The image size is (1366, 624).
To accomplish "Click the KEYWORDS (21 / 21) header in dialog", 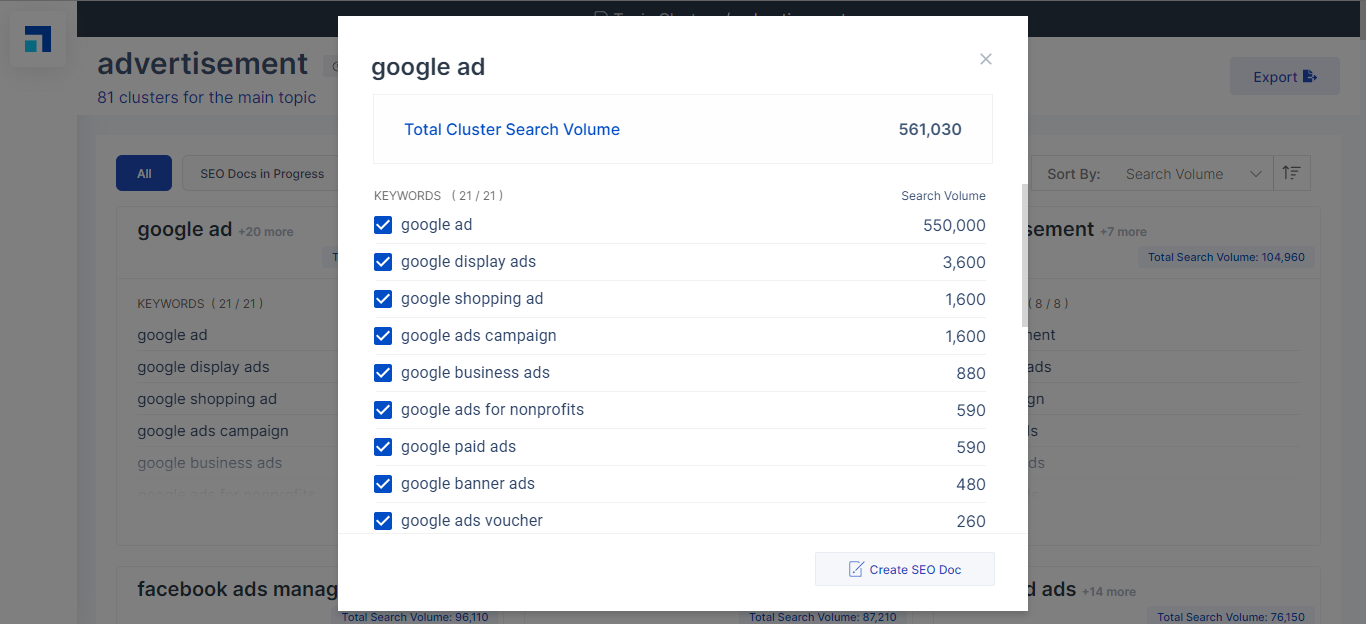I will tap(439, 196).
